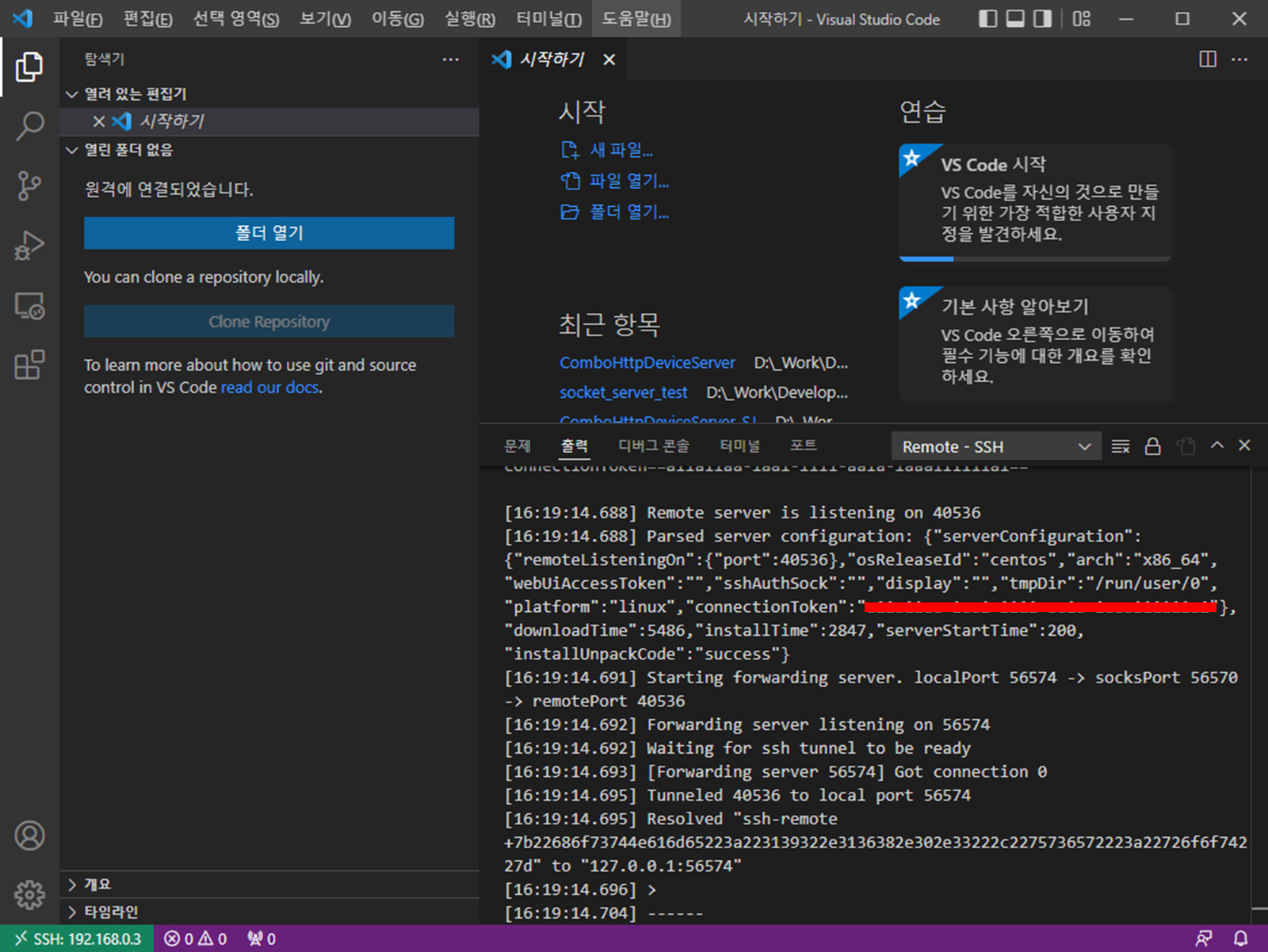
Task: Expand the 타임라인 section
Action: click(269, 912)
